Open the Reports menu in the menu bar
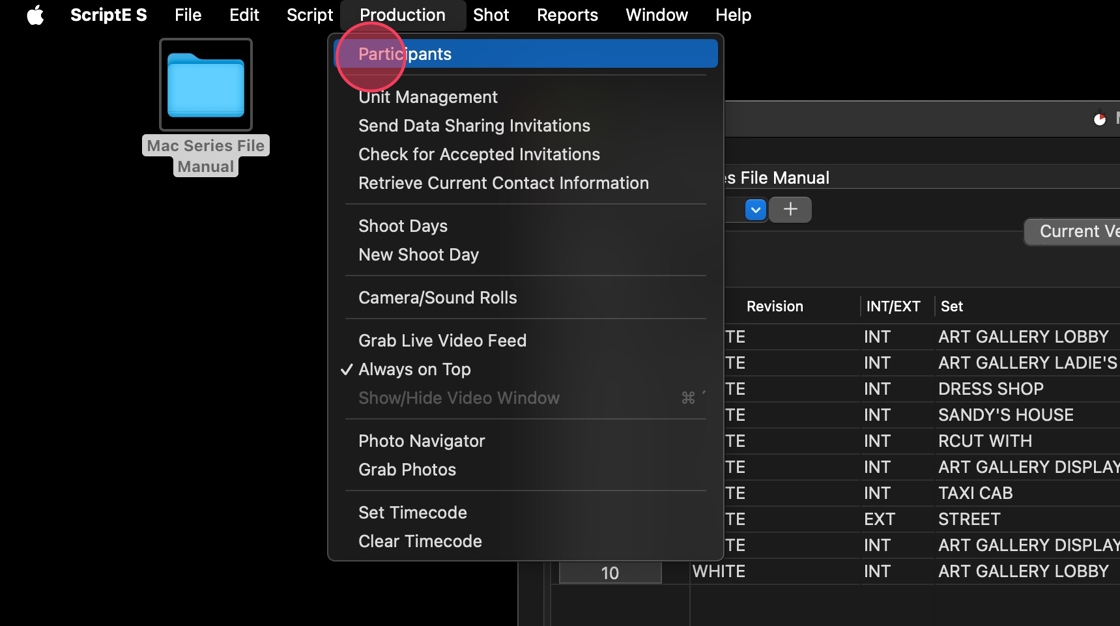 pos(567,15)
